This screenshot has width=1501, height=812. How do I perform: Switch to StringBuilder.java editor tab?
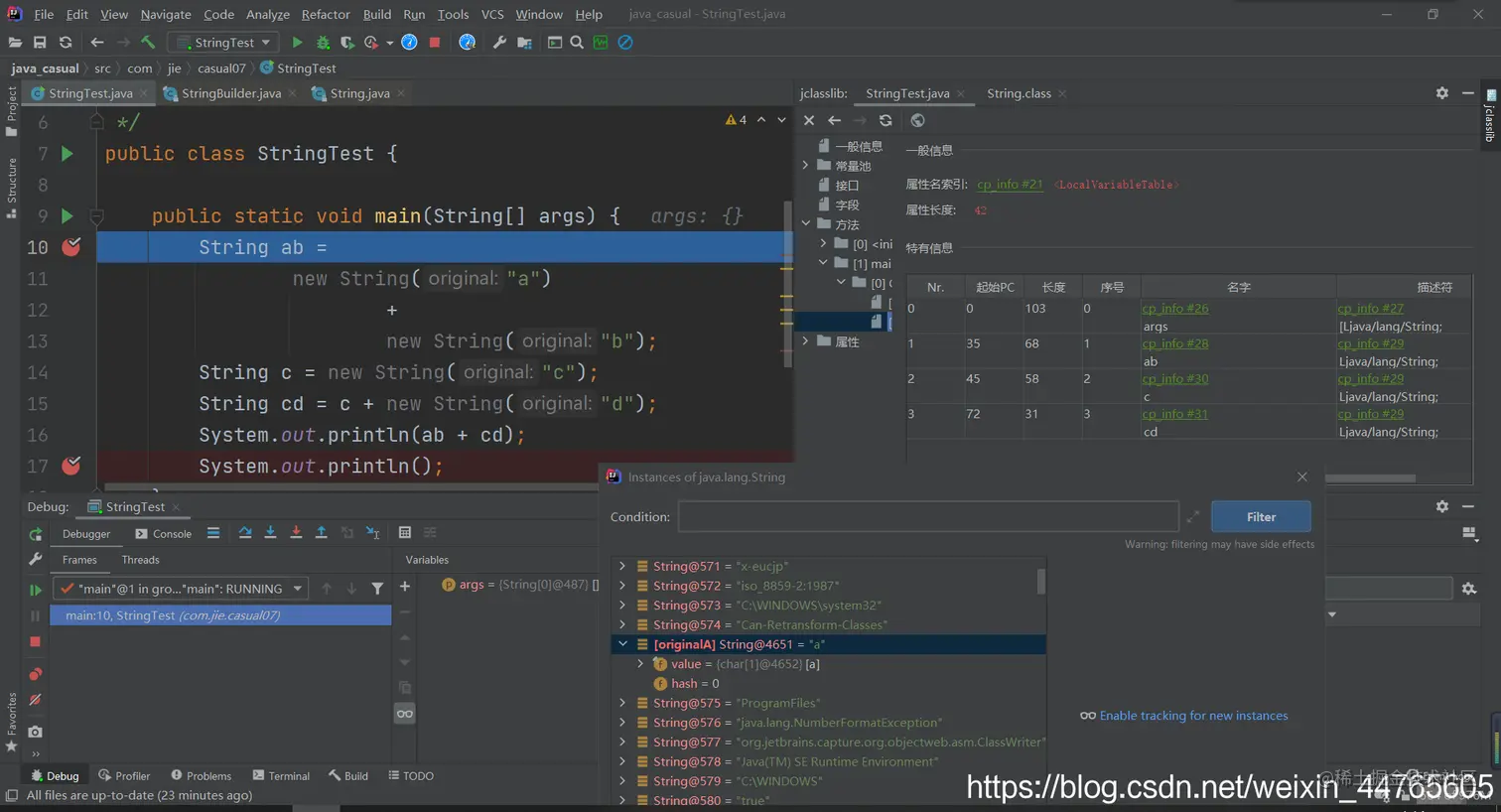click(x=230, y=93)
